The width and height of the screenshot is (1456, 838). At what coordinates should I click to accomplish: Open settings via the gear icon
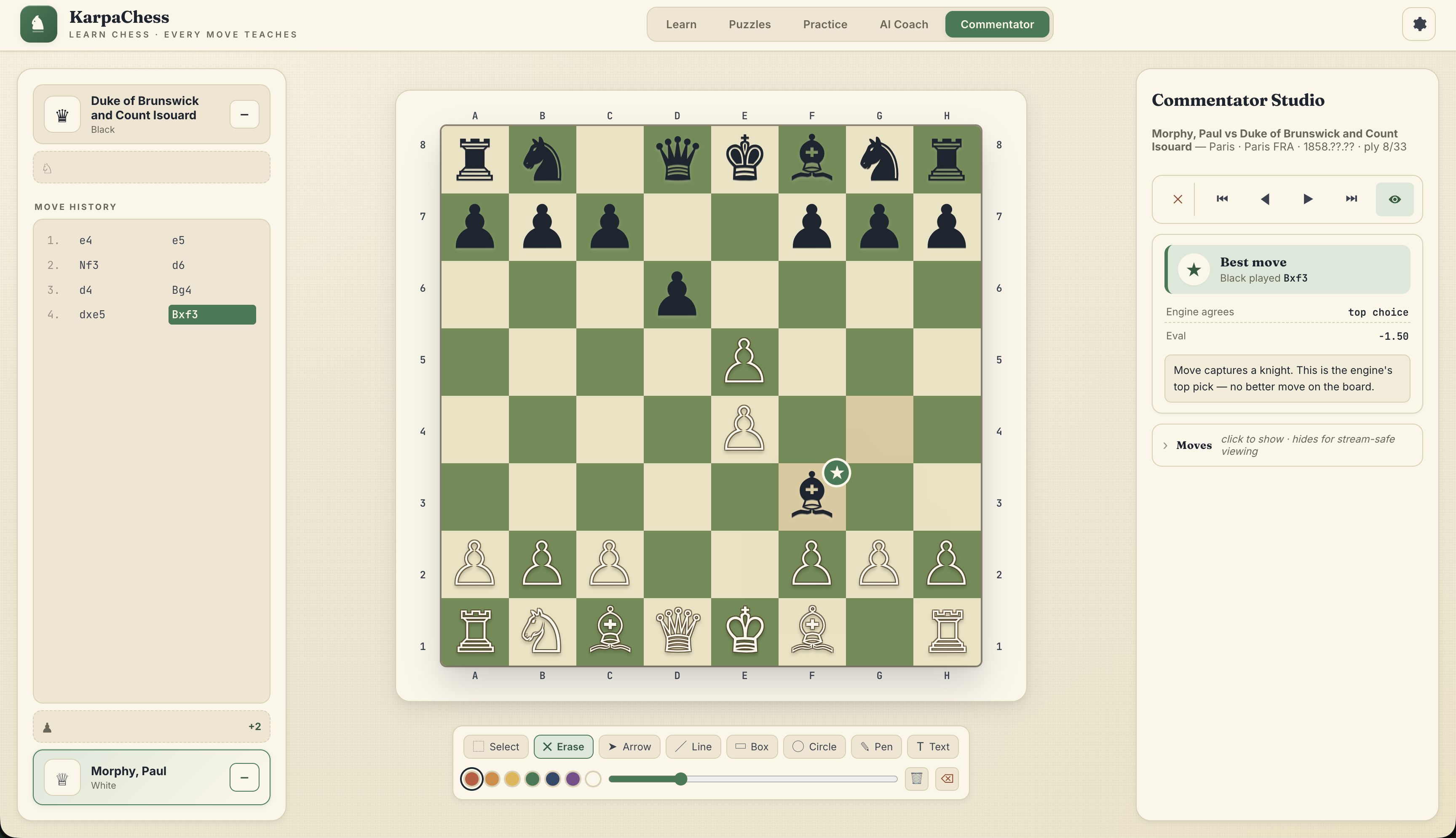point(1419,24)
